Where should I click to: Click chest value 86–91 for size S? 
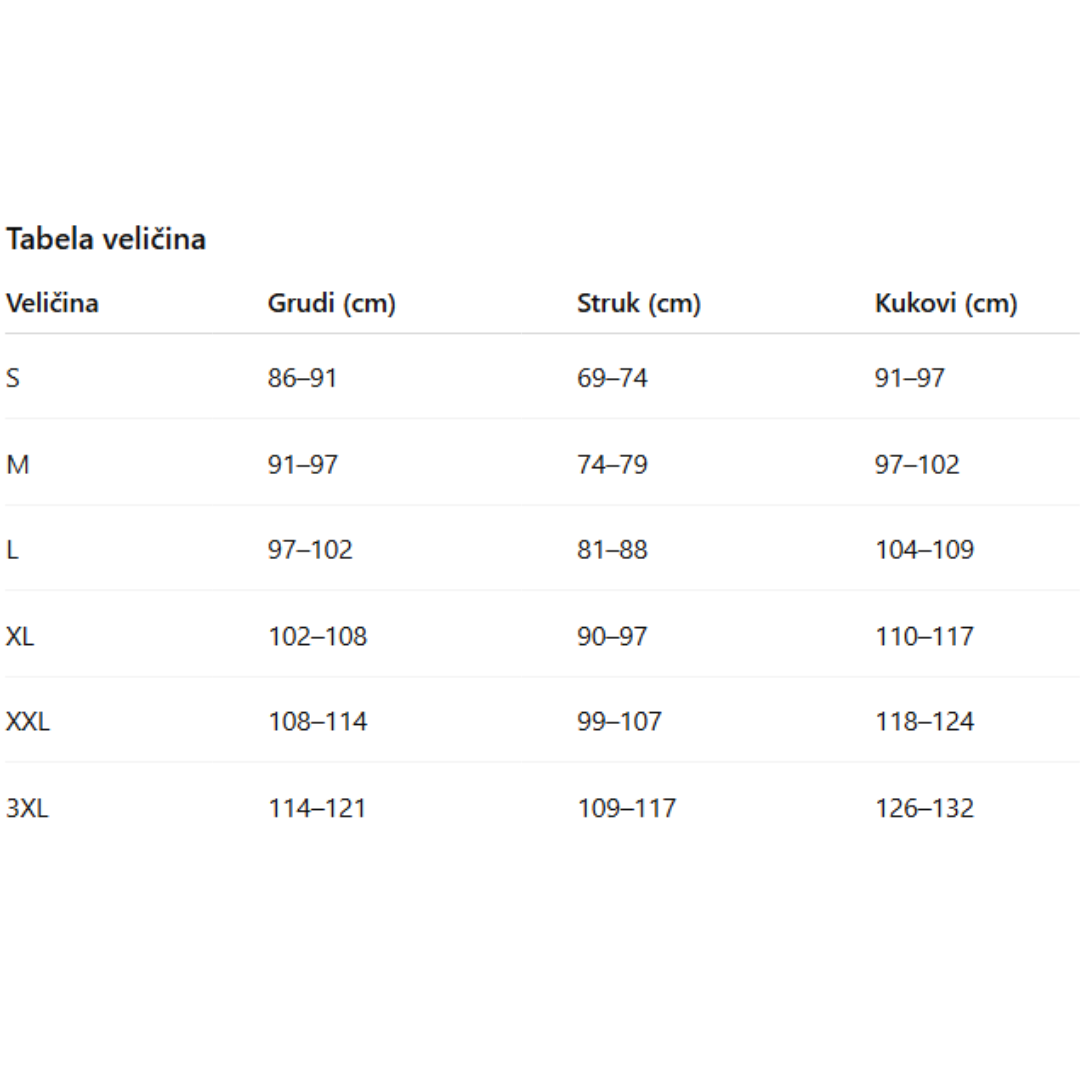click(x=302, y=378)
